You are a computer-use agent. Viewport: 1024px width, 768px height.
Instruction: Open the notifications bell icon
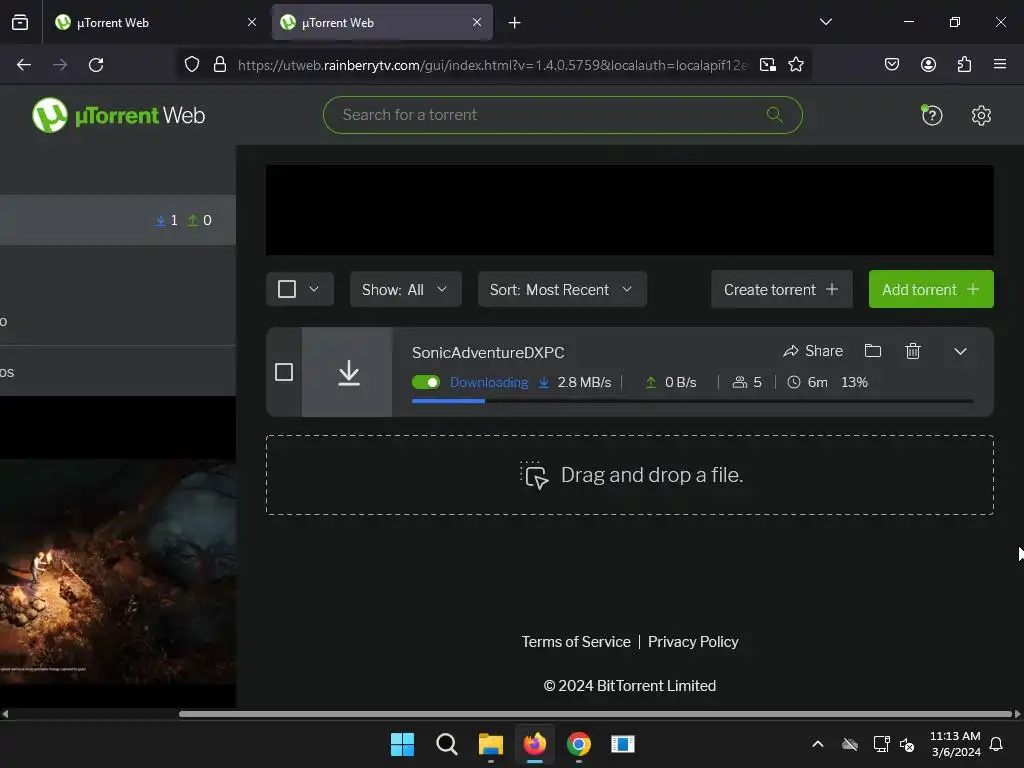[996, 744]
